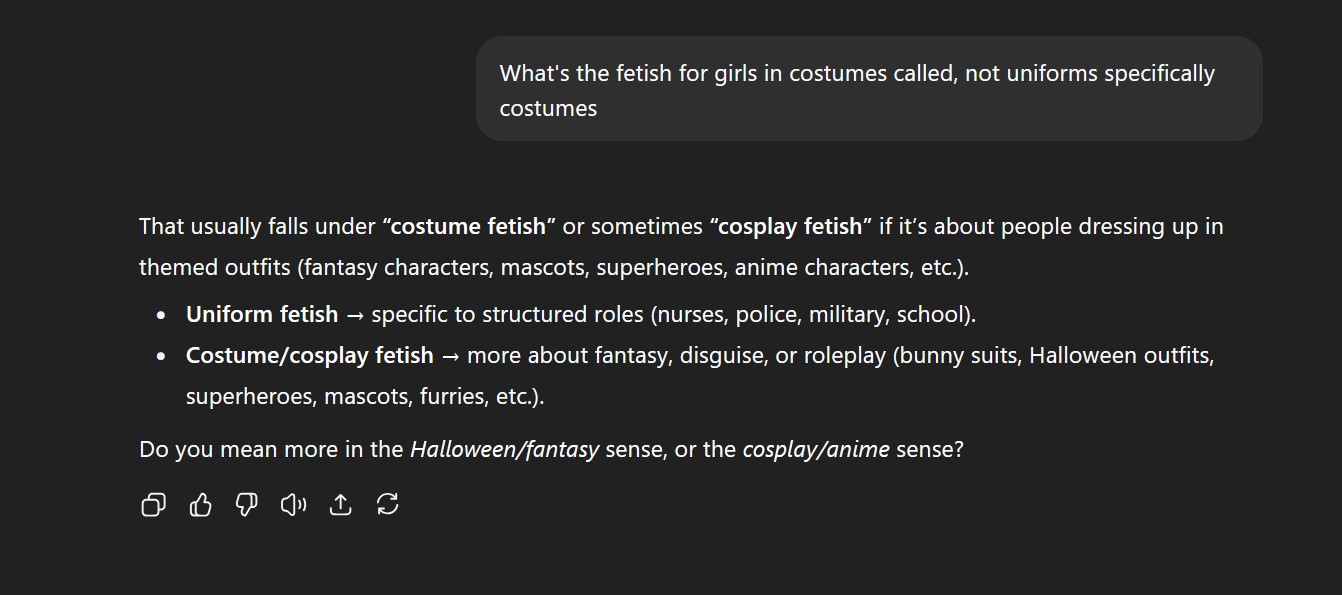
Task: Click the word "costumes" on the prompt's second line
Action: (x=548, y=109)
